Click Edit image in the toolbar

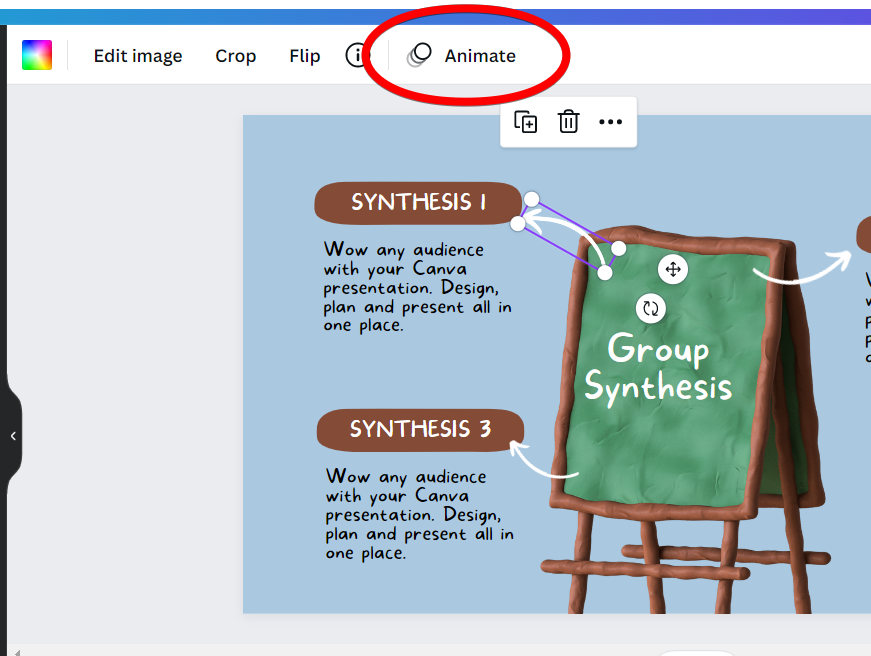pos(138,56)
